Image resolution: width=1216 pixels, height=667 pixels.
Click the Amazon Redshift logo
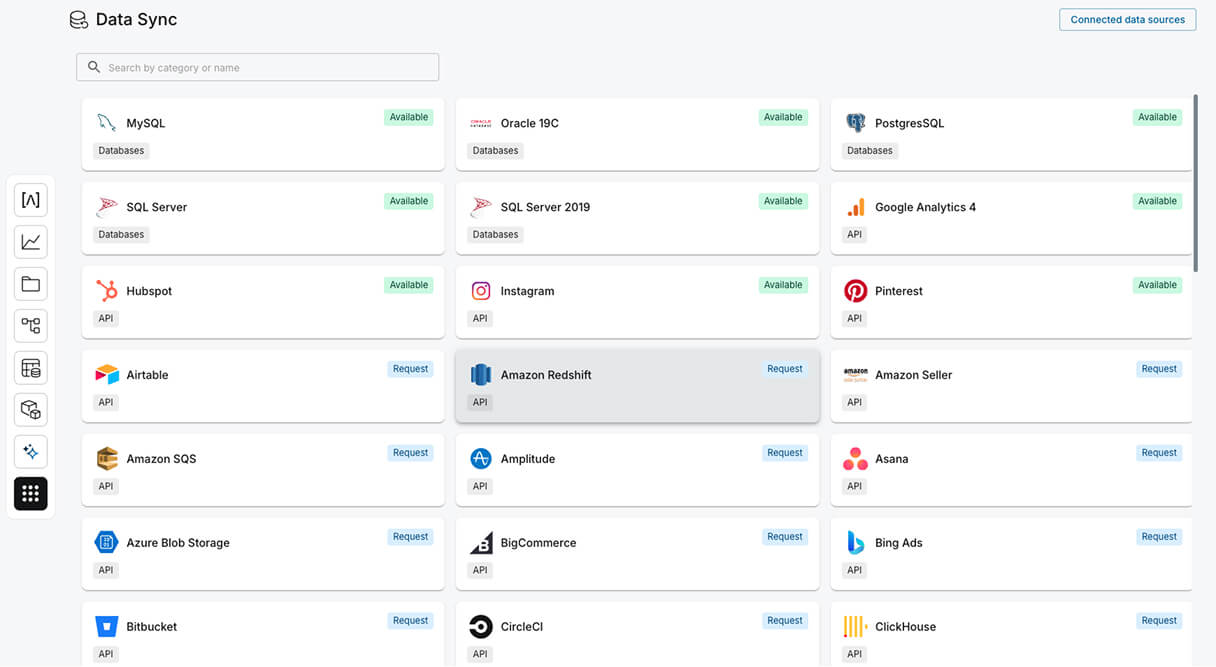pyautogui.click(x=481, y=375)
